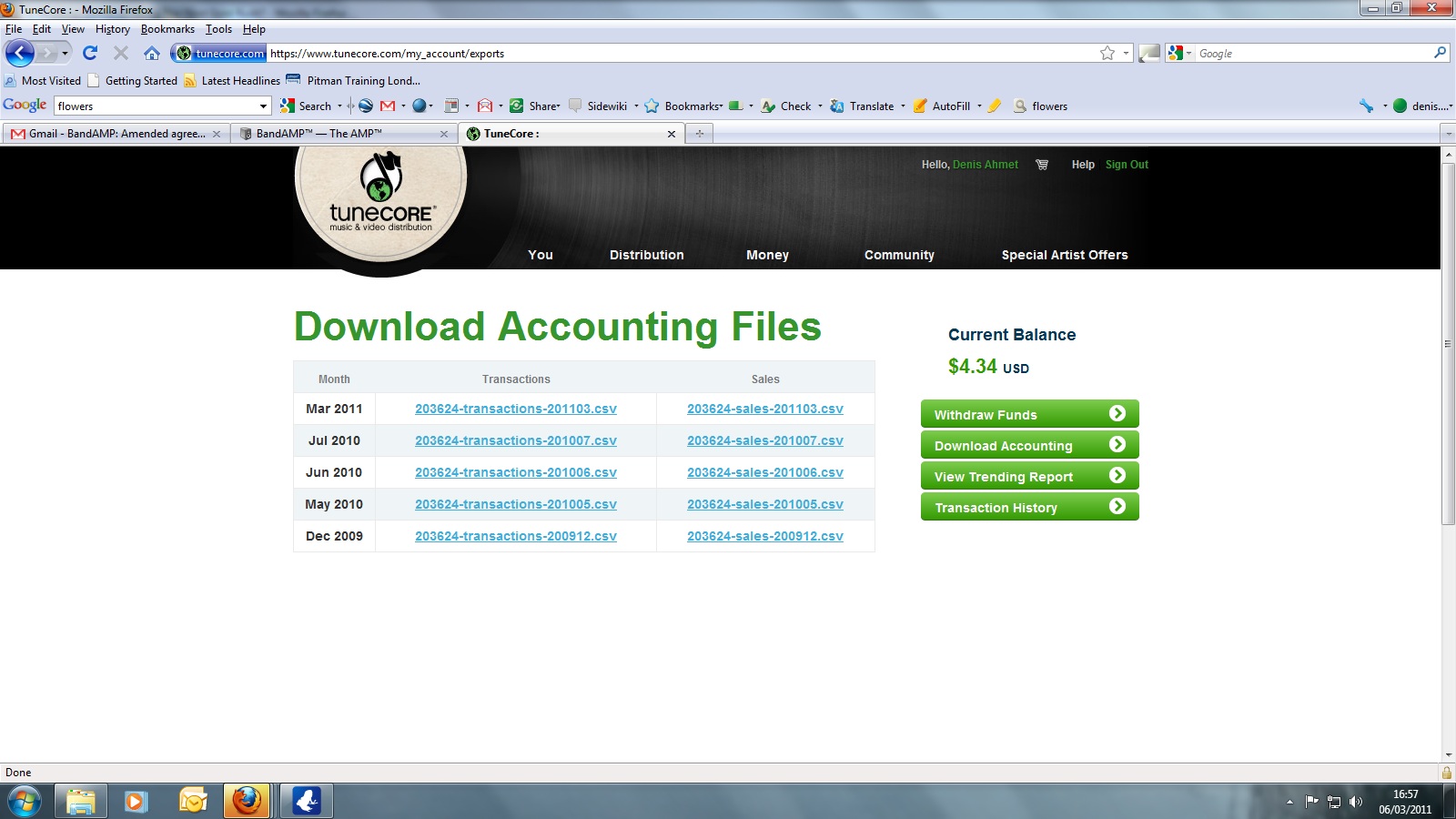Download 203624-transactions-201103.csv
This screenshot has width=1456, height=819.
coord(516,409)
